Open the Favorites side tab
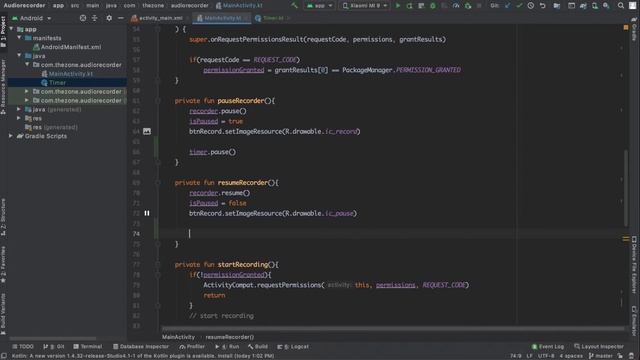The width and height of the screenshot is (640, 360). click(x=3, y=264)
